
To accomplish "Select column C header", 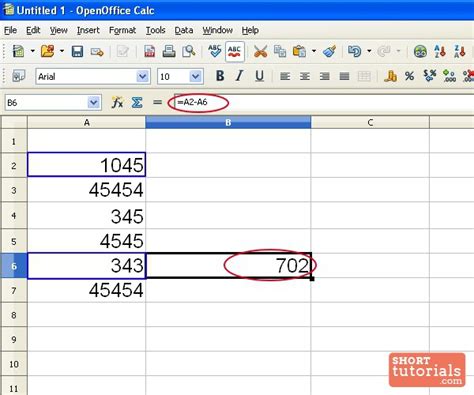I will pyautogui.click(x=370, y=122).
